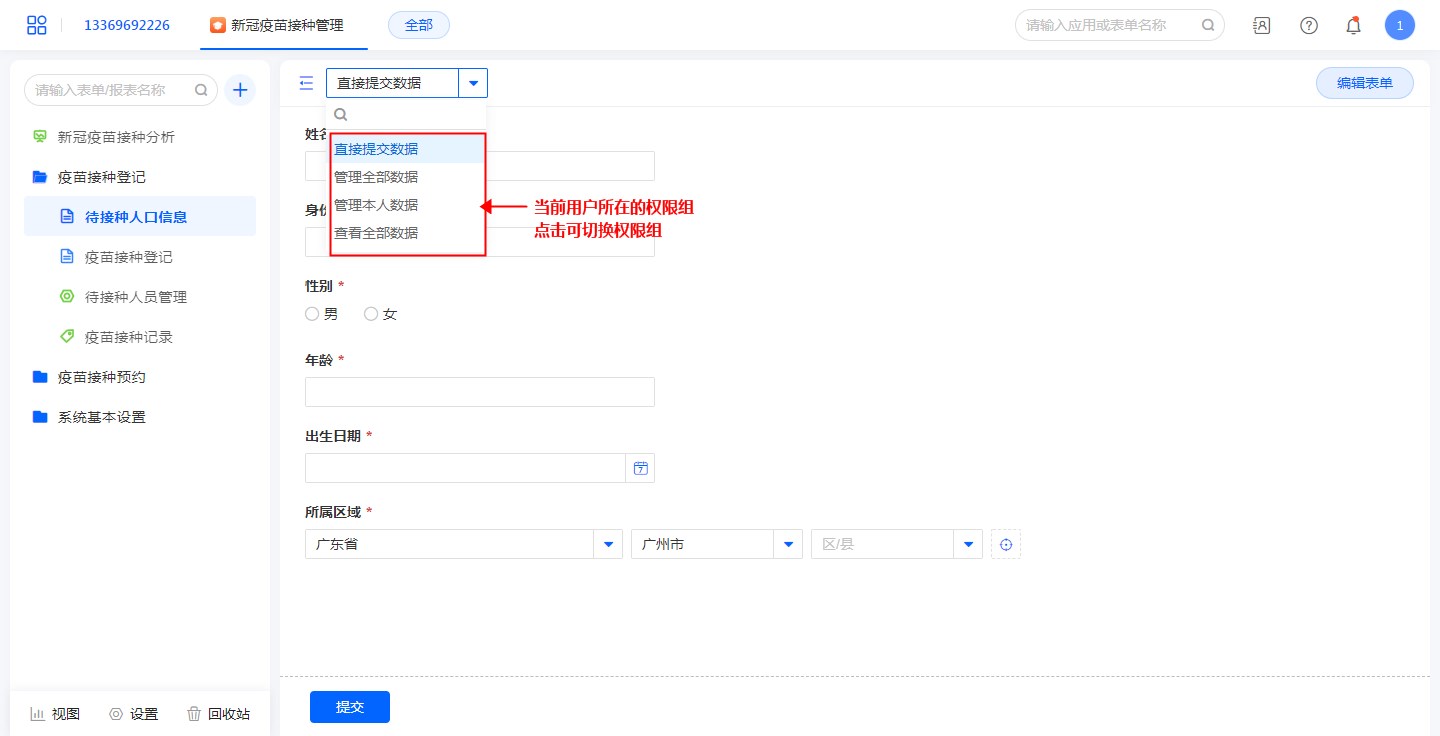Click the contacts book icon in header

tap(1261, 25)
